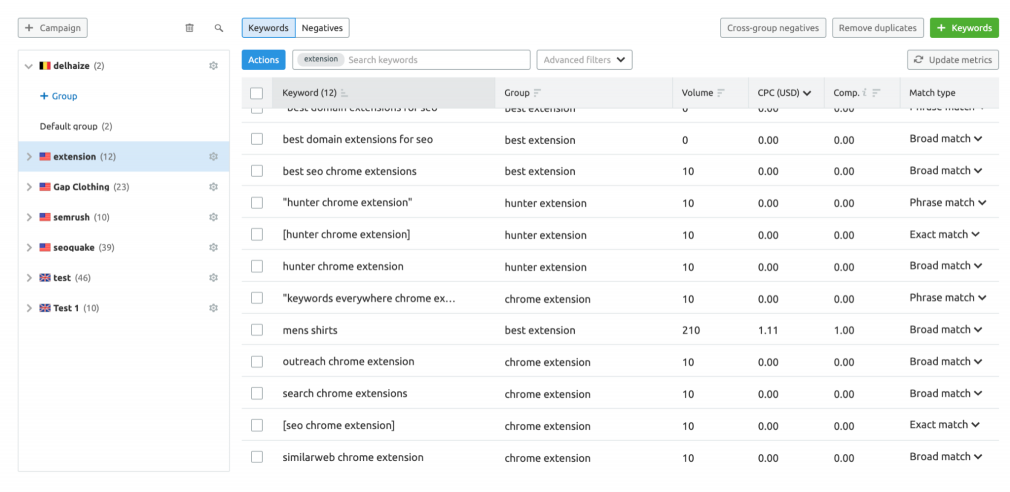Viewport: 1010px width, 492px height.
Task: Expand the Gap Clothing campaign
Action: 28,187
